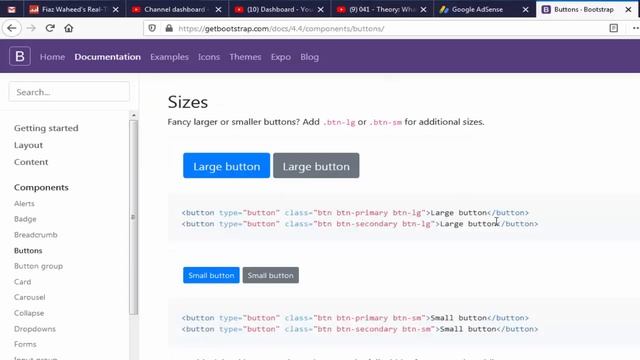This screenshot has width=640, height=360.
Task: Open the Buttons docs link
Action: [x=28, y=250]
